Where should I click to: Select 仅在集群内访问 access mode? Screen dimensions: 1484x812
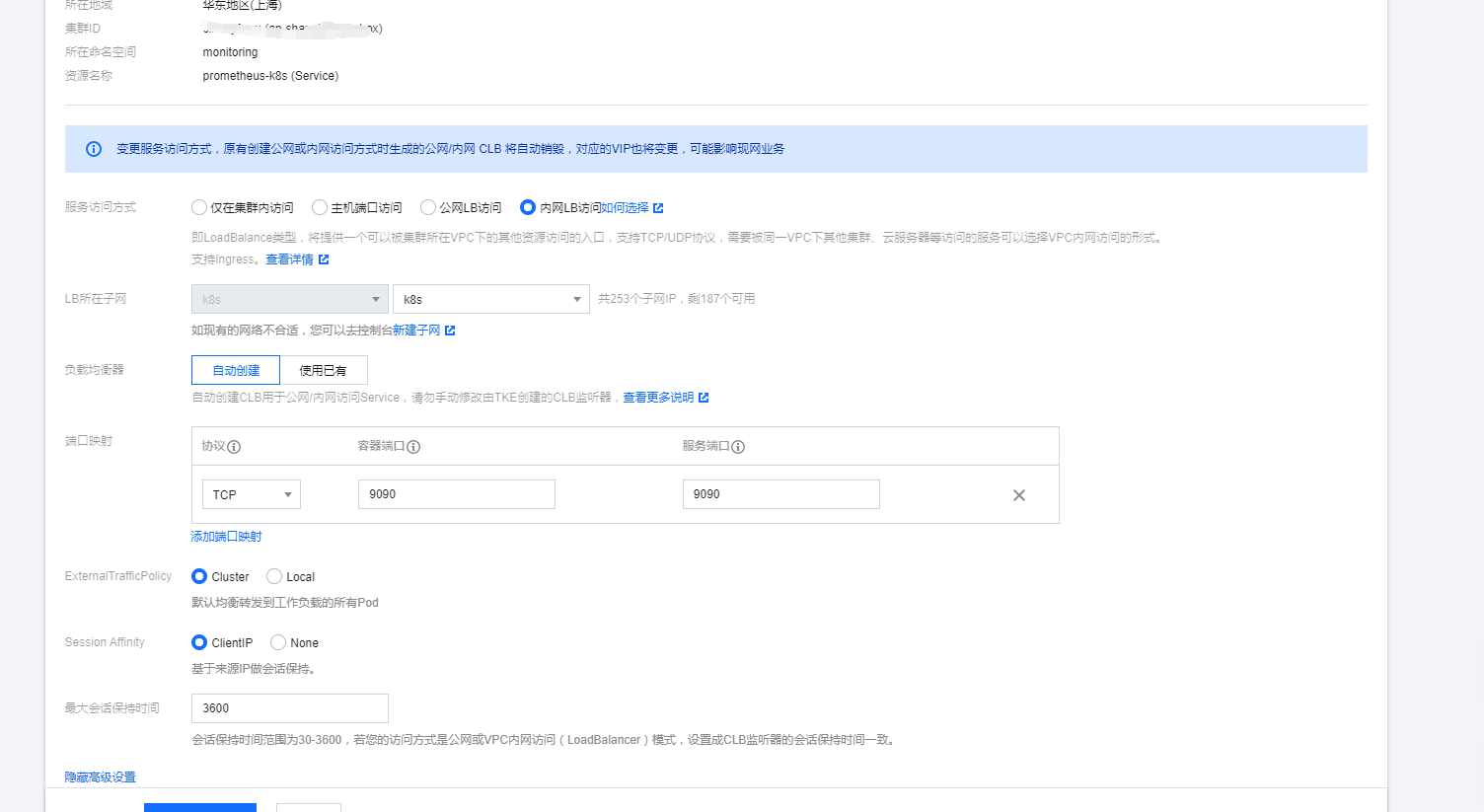click(199, 207)
